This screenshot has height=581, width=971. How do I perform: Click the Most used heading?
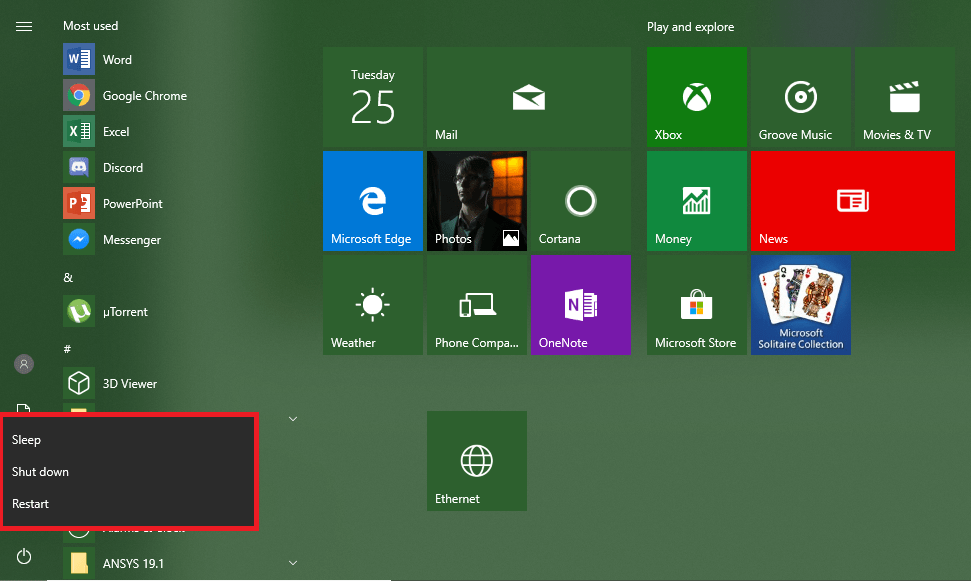[90, 26]
